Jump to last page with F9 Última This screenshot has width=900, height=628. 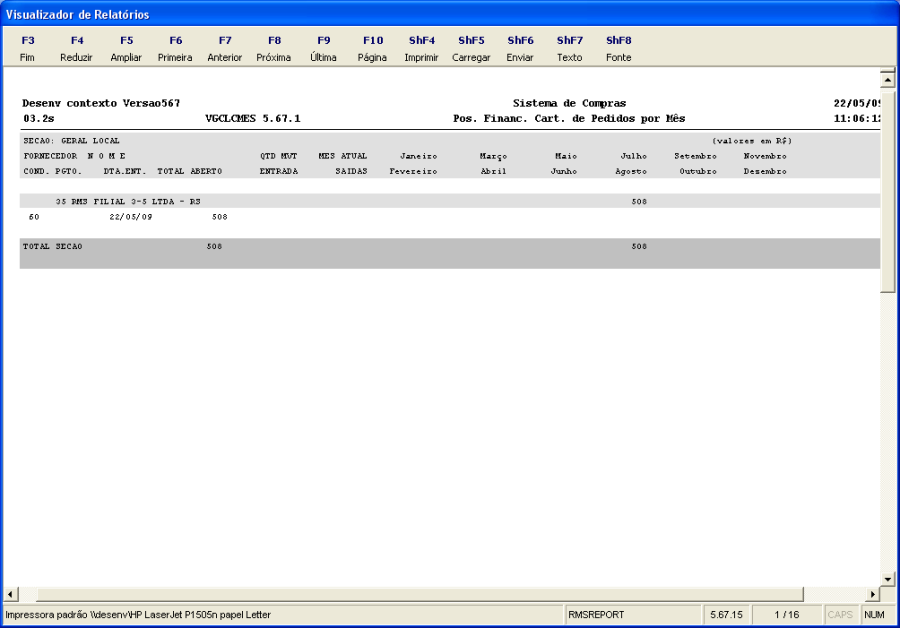[323, 49]
